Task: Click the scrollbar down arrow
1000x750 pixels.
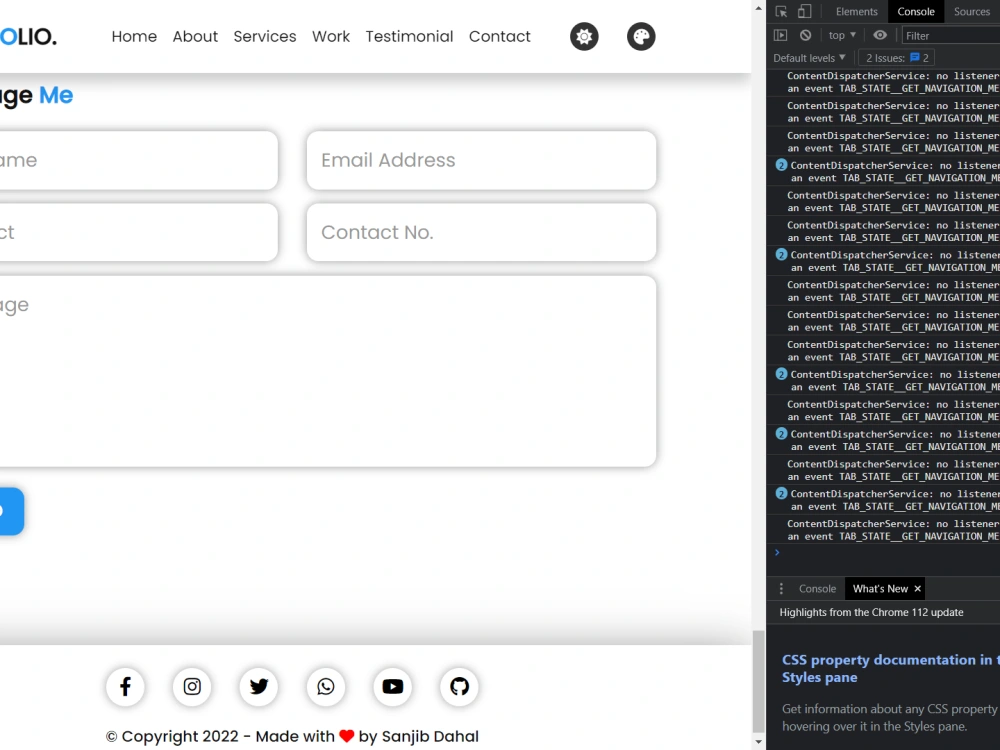Action: (758, 742)
